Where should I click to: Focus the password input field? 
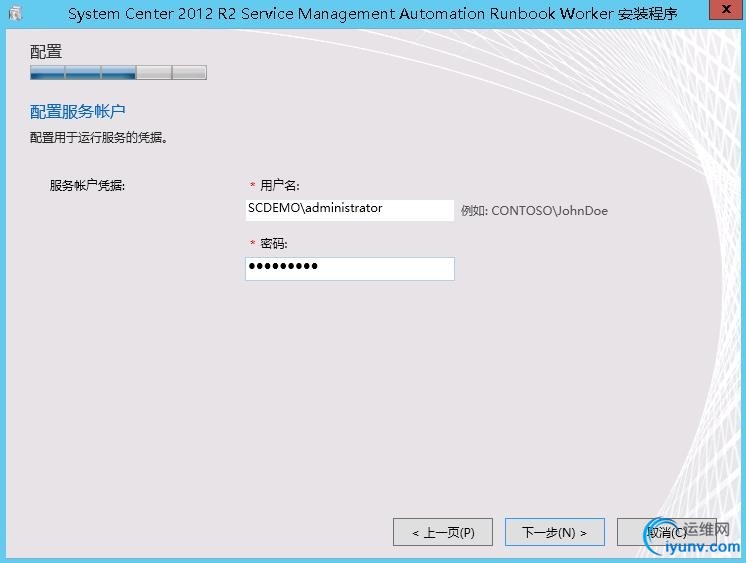point(350,269)
